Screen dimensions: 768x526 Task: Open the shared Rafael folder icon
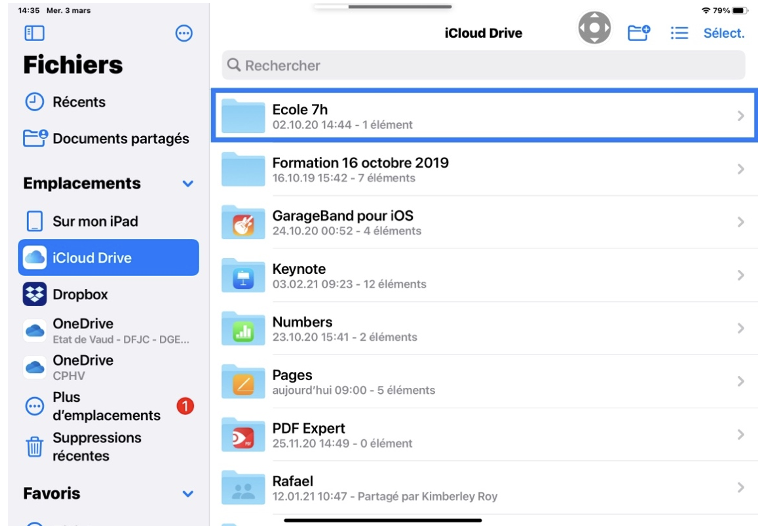click(x=243, y=488)
